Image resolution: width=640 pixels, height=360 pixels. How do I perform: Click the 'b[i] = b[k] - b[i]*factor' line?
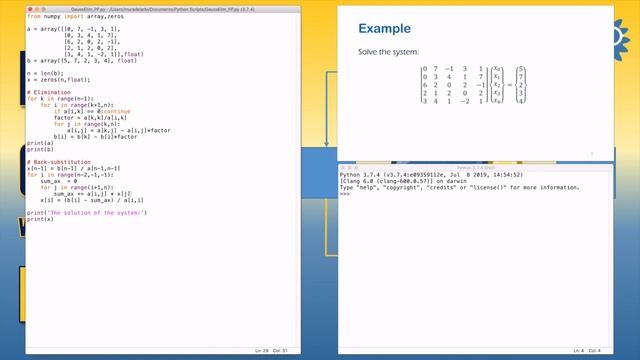click(x=96, y=137)
